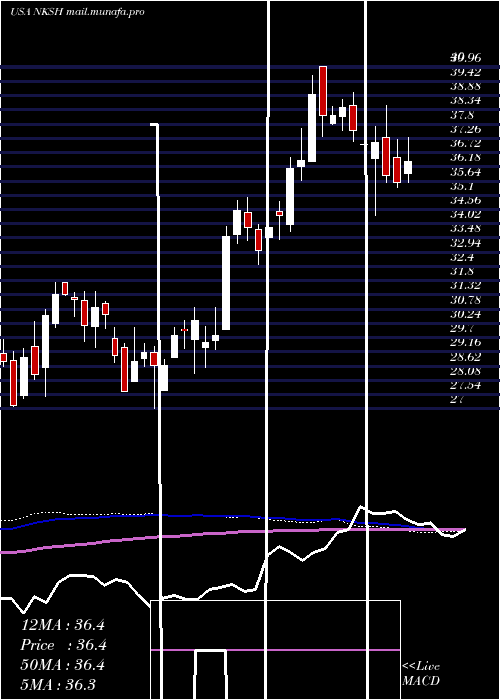Click the USA NKSH mail.munafa.pro chart title

[x=77, y=12]
